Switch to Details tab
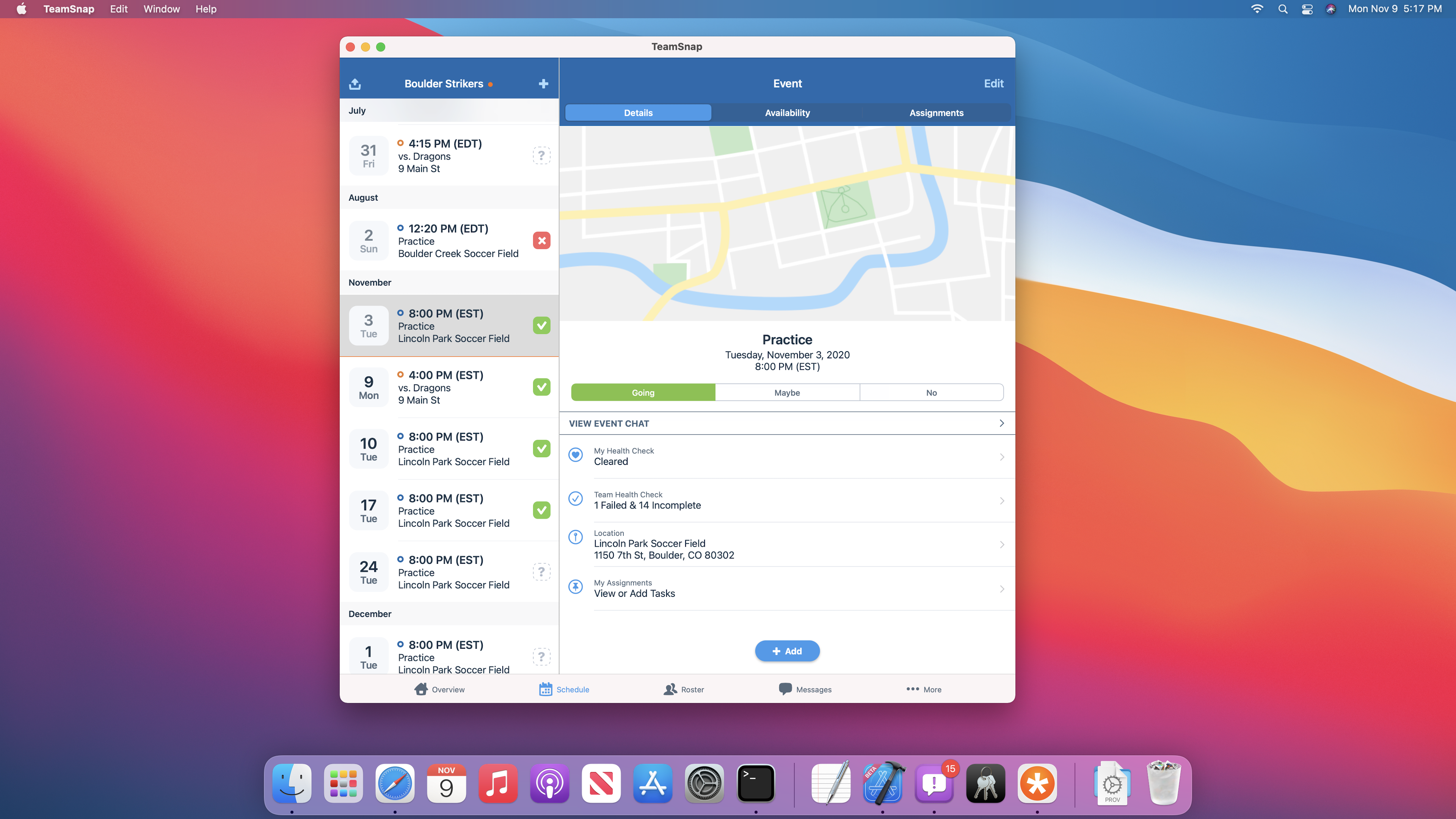 click(638, 113)
